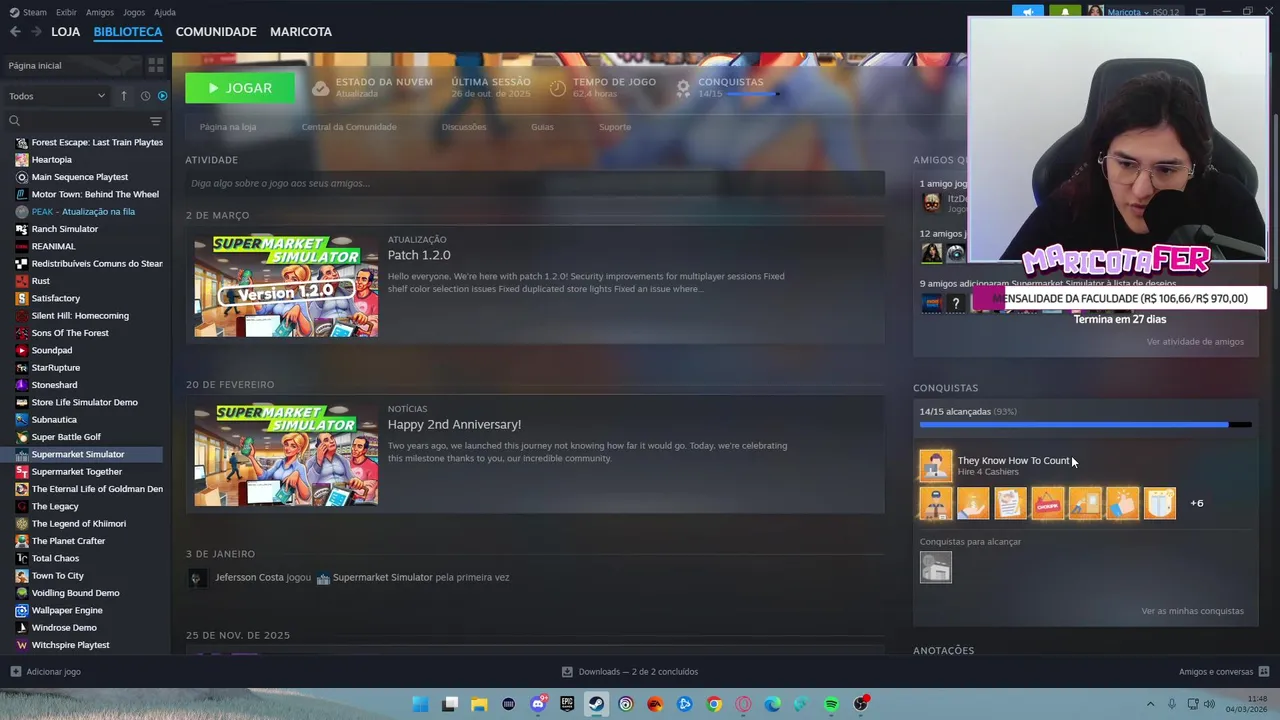The width and height of the screenshot is (1280, 720).
Task: Open Epic Games Launcher from taskbar
Action: pos(567,704)
